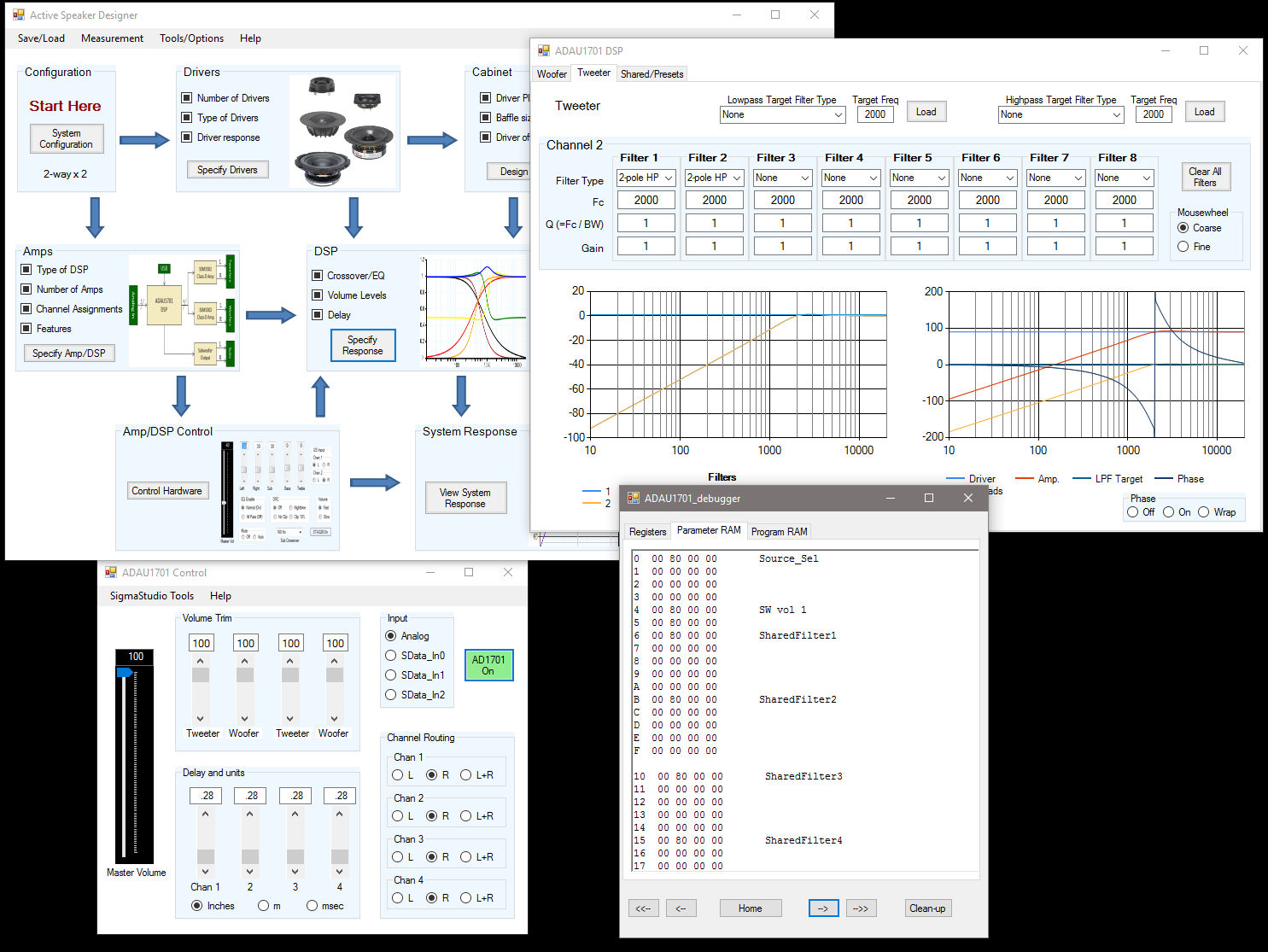Click the speaker drivers picture in Drivers panel
This screenshot has width=1268, height=952.
pyautogui.click(x=343, y=131)
